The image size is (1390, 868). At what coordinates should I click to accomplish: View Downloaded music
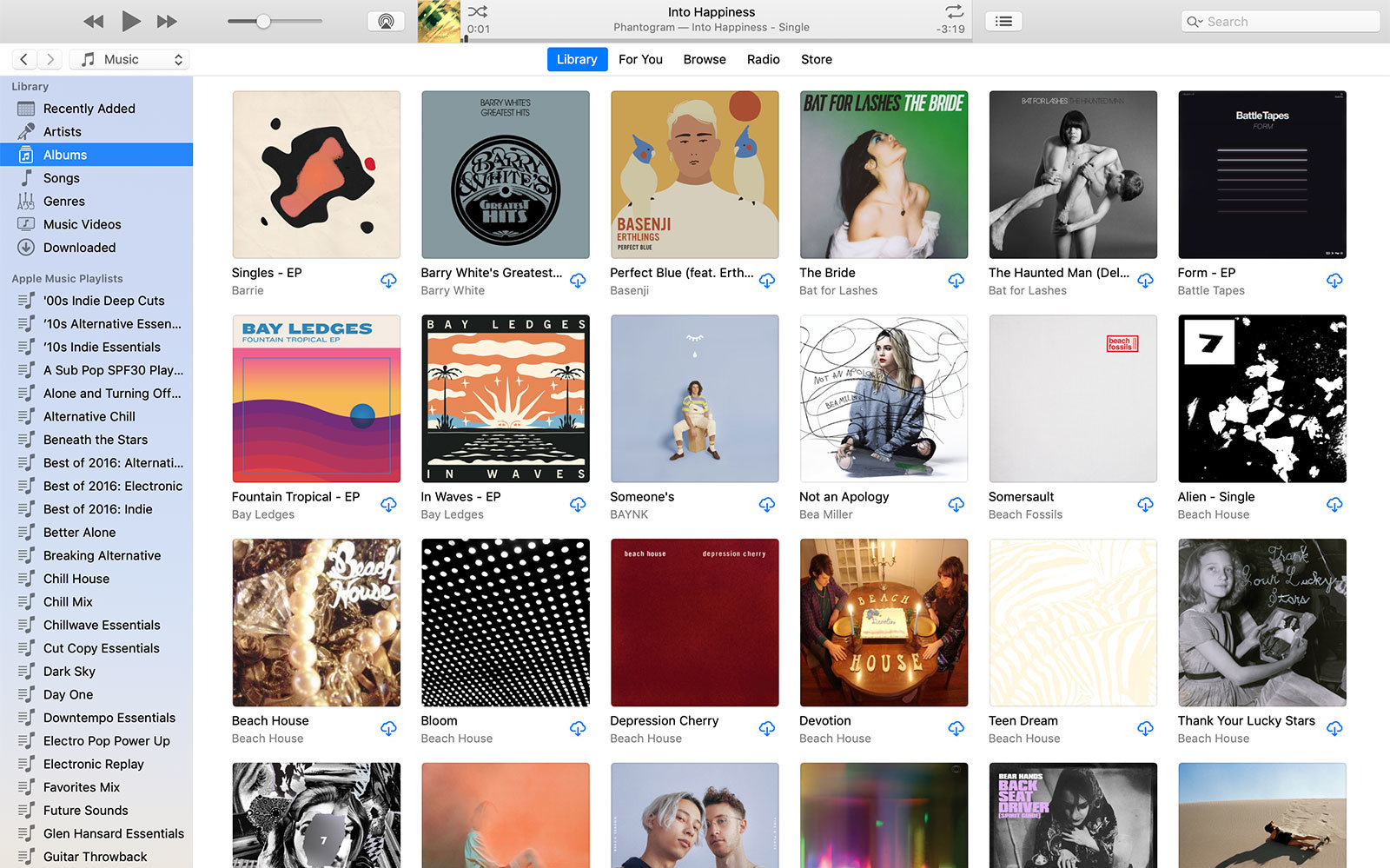[x=79, y=248]
